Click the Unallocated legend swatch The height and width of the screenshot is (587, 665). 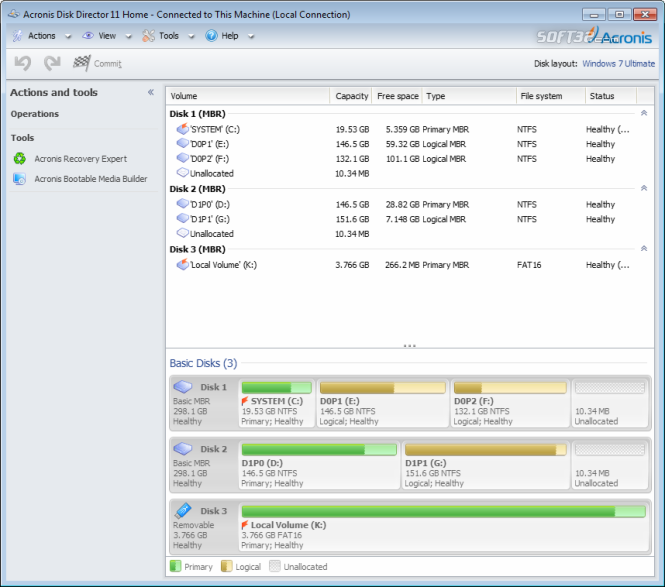point(275,566)
